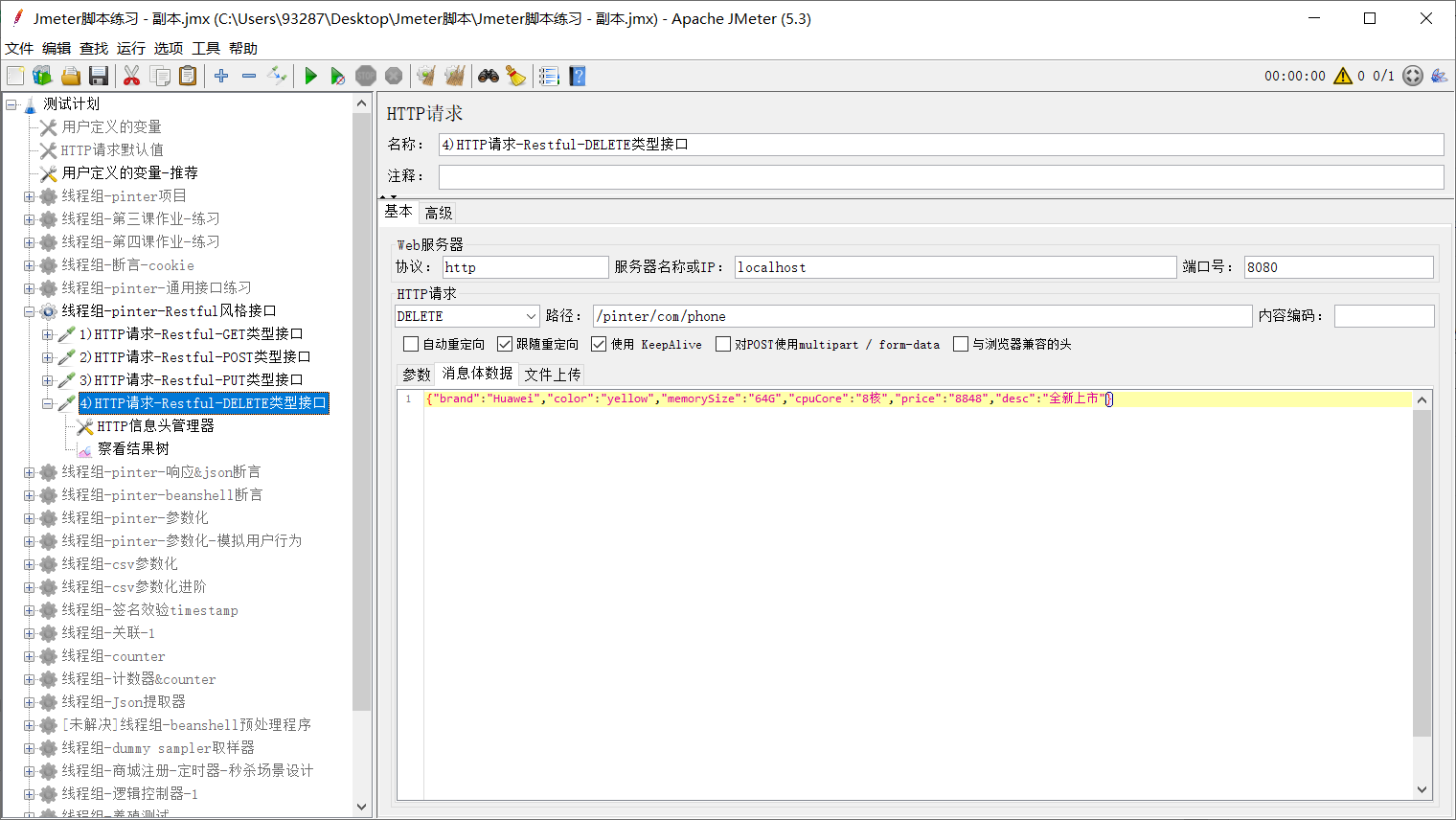Open the 编辑 menu
This screenshot has width=1456, height=820.
click(x=57, y=48)
